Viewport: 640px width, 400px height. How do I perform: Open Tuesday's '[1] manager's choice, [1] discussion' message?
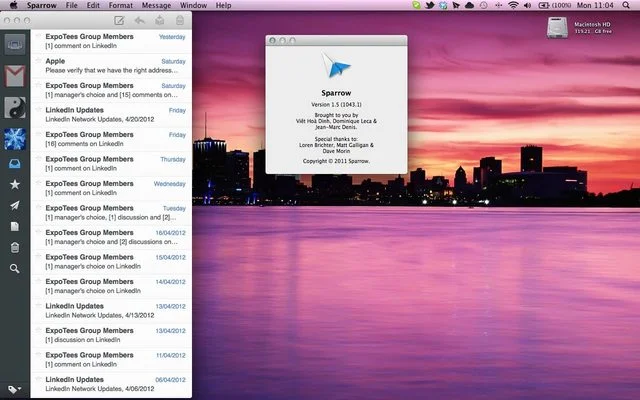tap(111, 213)
